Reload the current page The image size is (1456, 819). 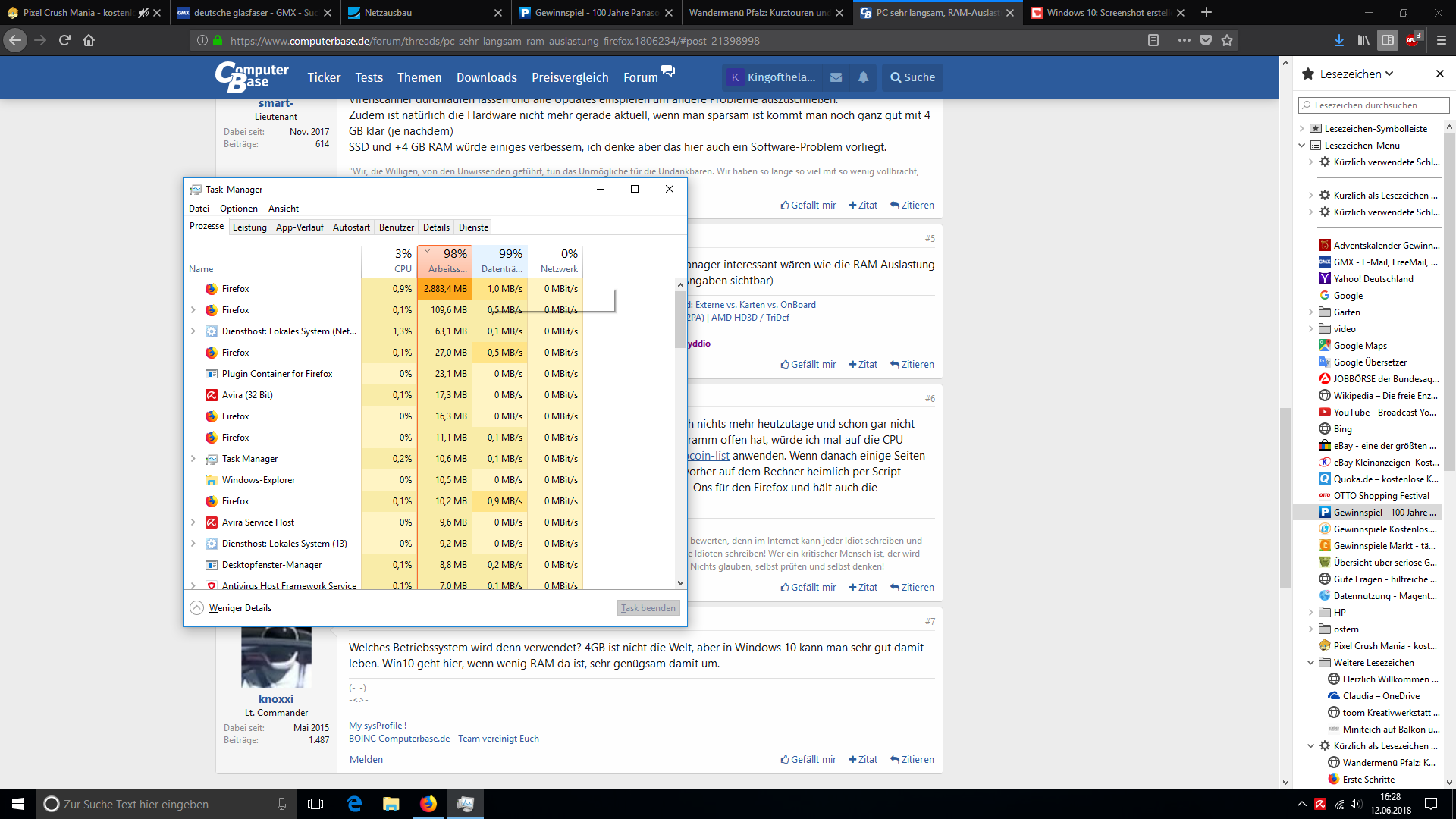(64, 41)
